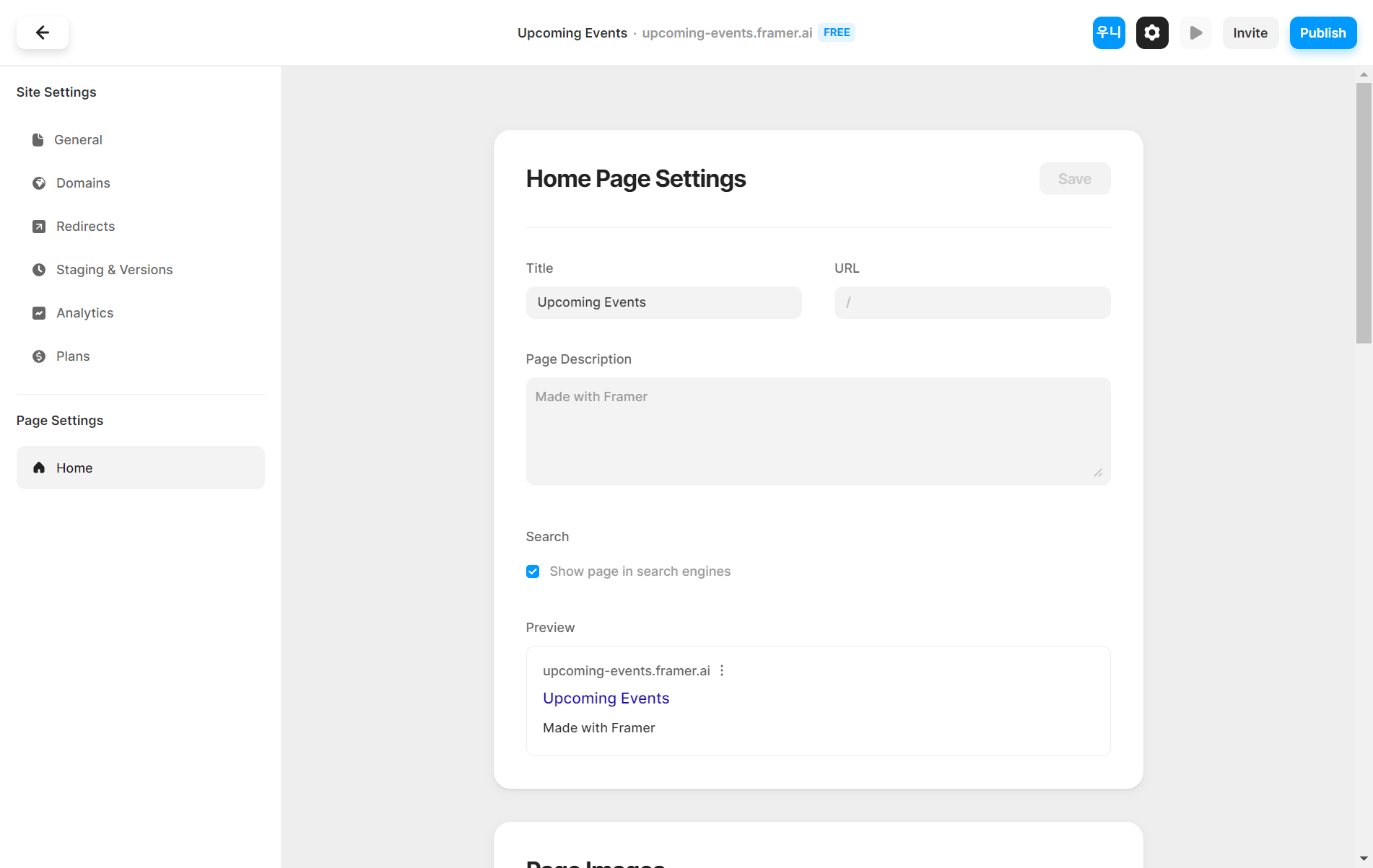
Task: Click into the Page Description textarea
Action: tap(819, 431)
